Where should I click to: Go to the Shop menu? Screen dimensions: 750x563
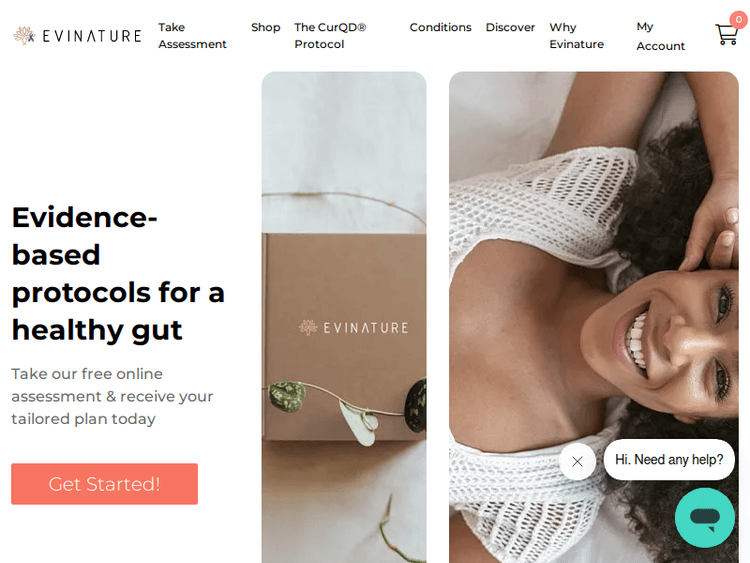click(x=265, y=27)
